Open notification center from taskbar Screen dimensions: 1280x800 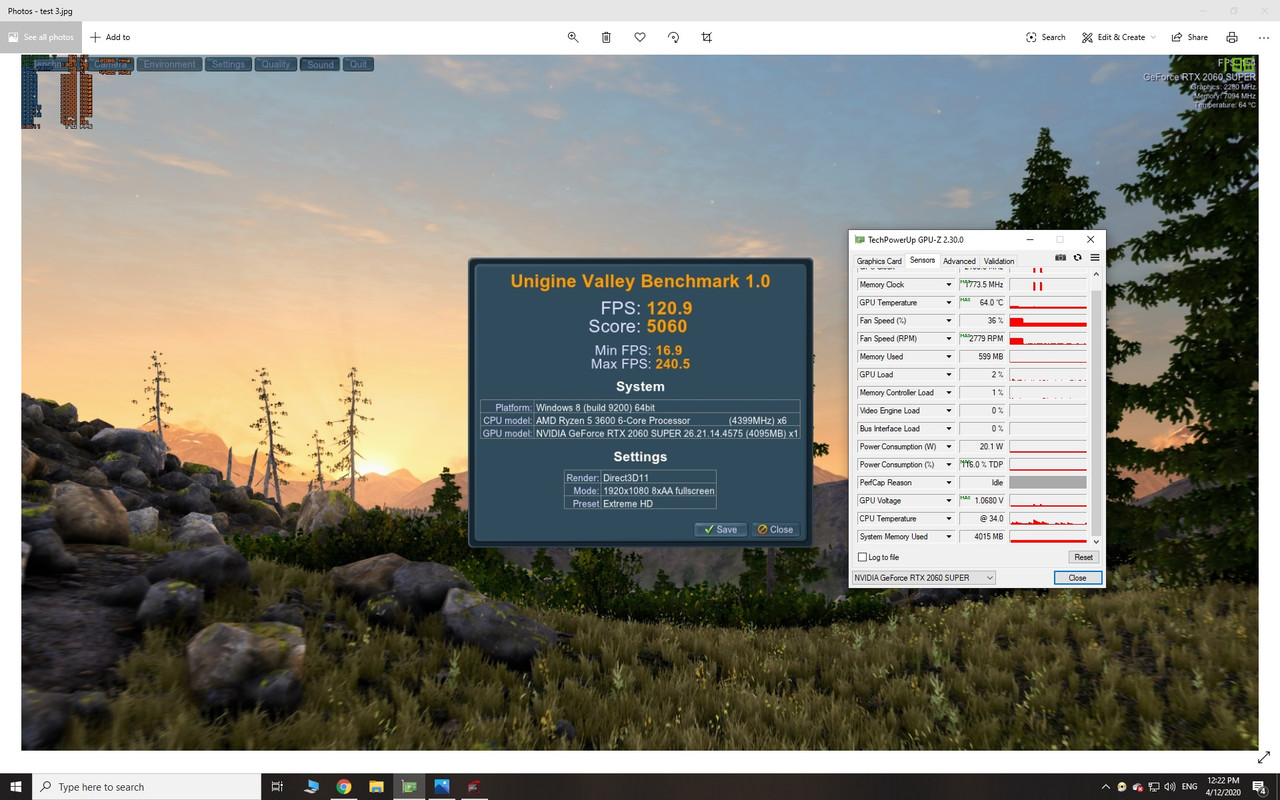pos(1259,786)
